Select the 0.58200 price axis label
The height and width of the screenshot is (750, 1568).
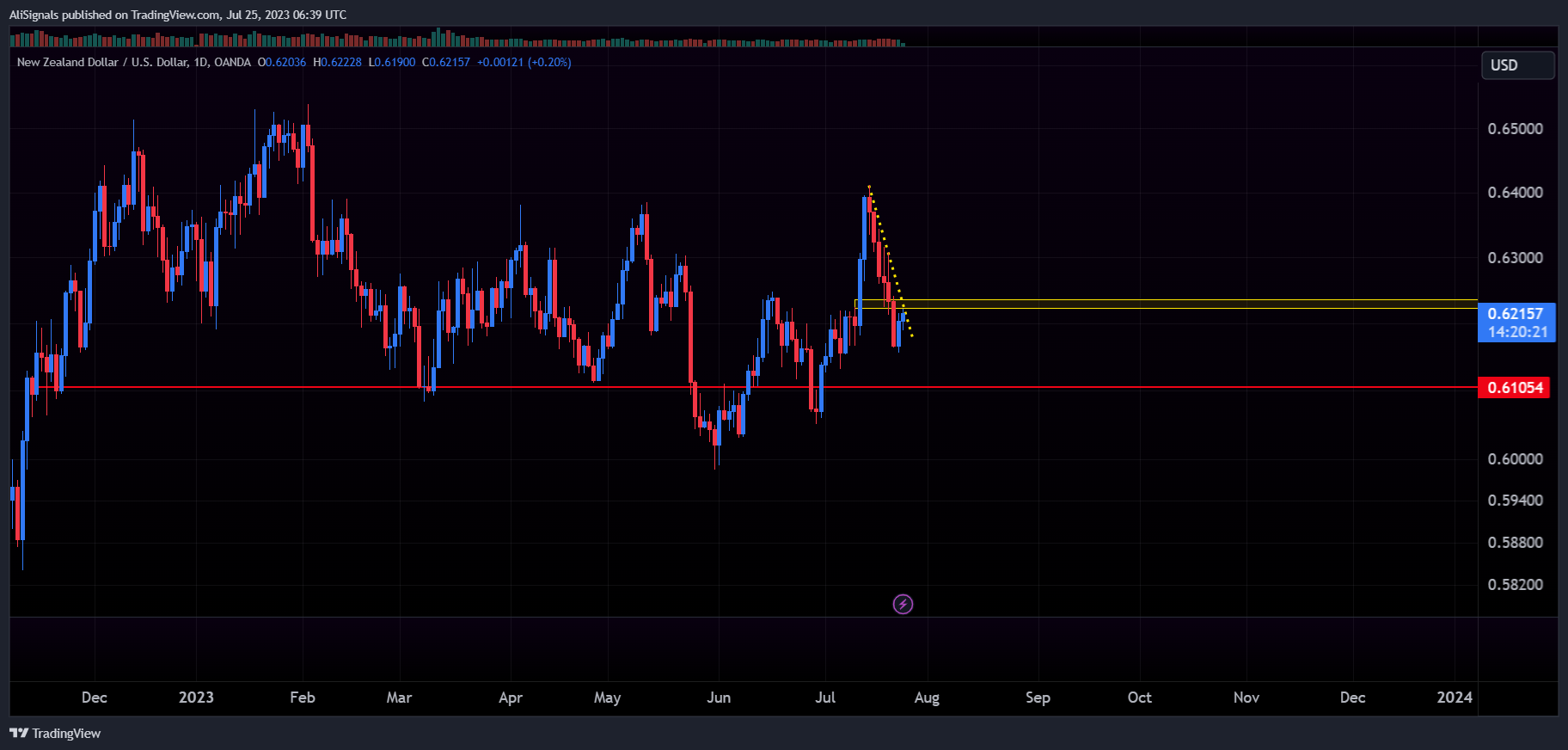(1516, 585)
